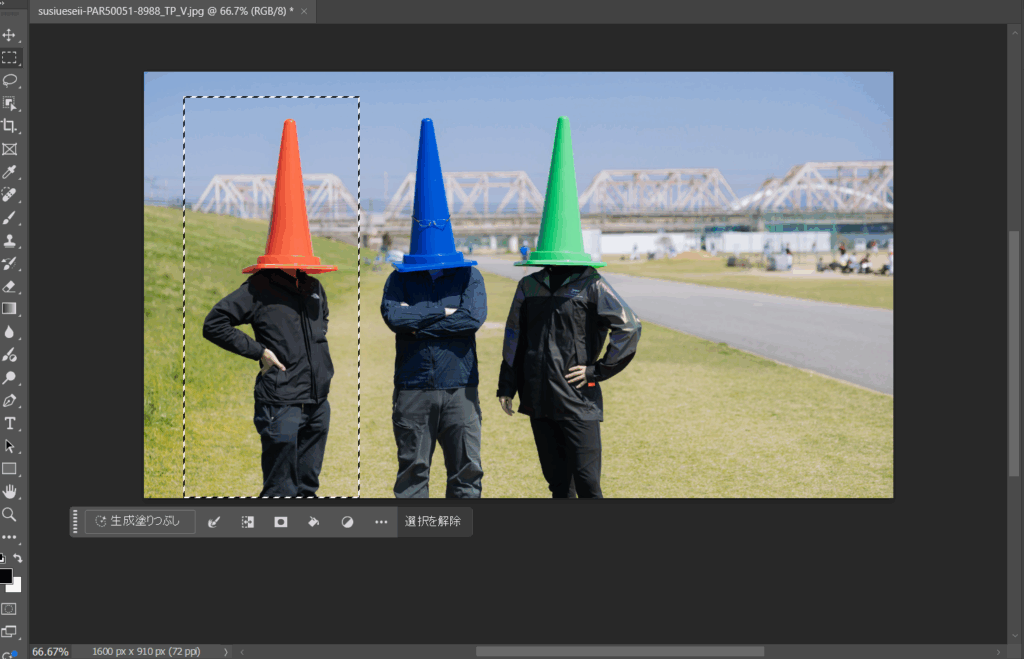1024x659 pixels.
Task: Open the three-dots more options in task bar
Action: 381,522
